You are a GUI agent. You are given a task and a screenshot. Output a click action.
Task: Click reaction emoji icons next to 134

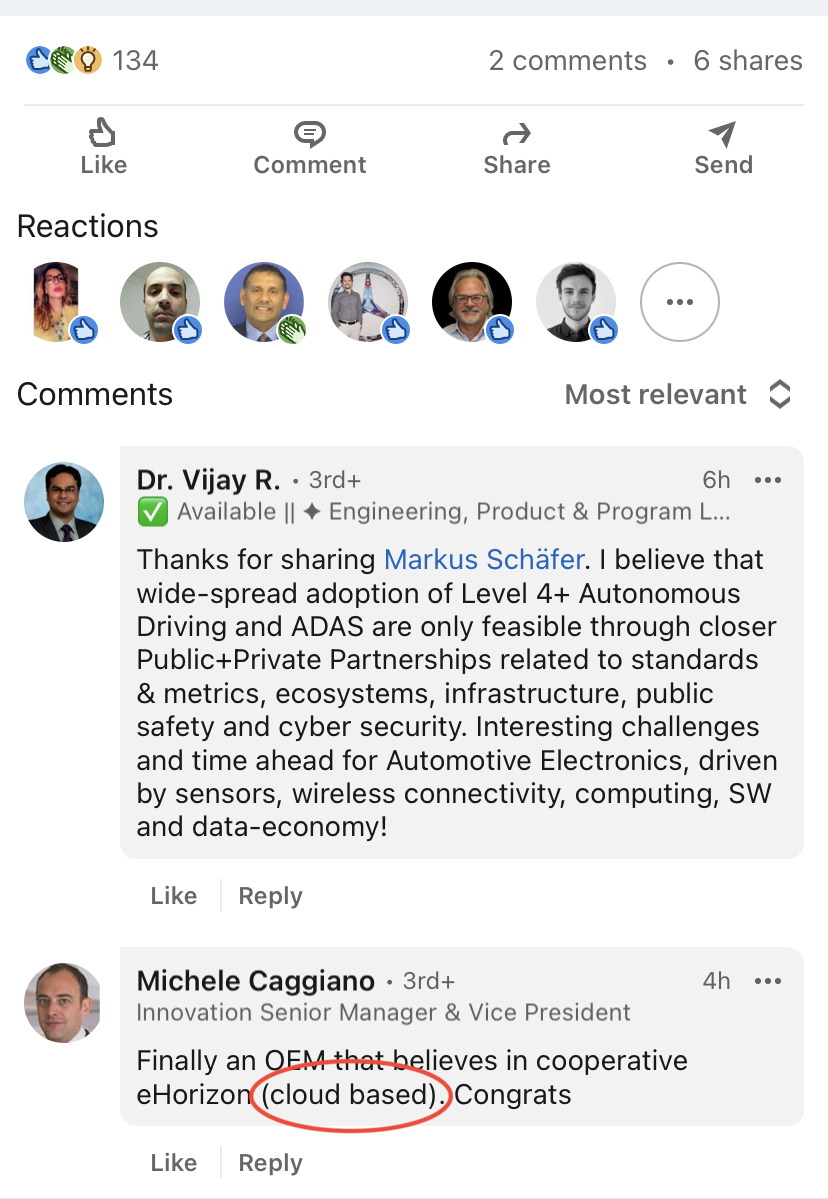pyautogui.click(x=63, y=61)
